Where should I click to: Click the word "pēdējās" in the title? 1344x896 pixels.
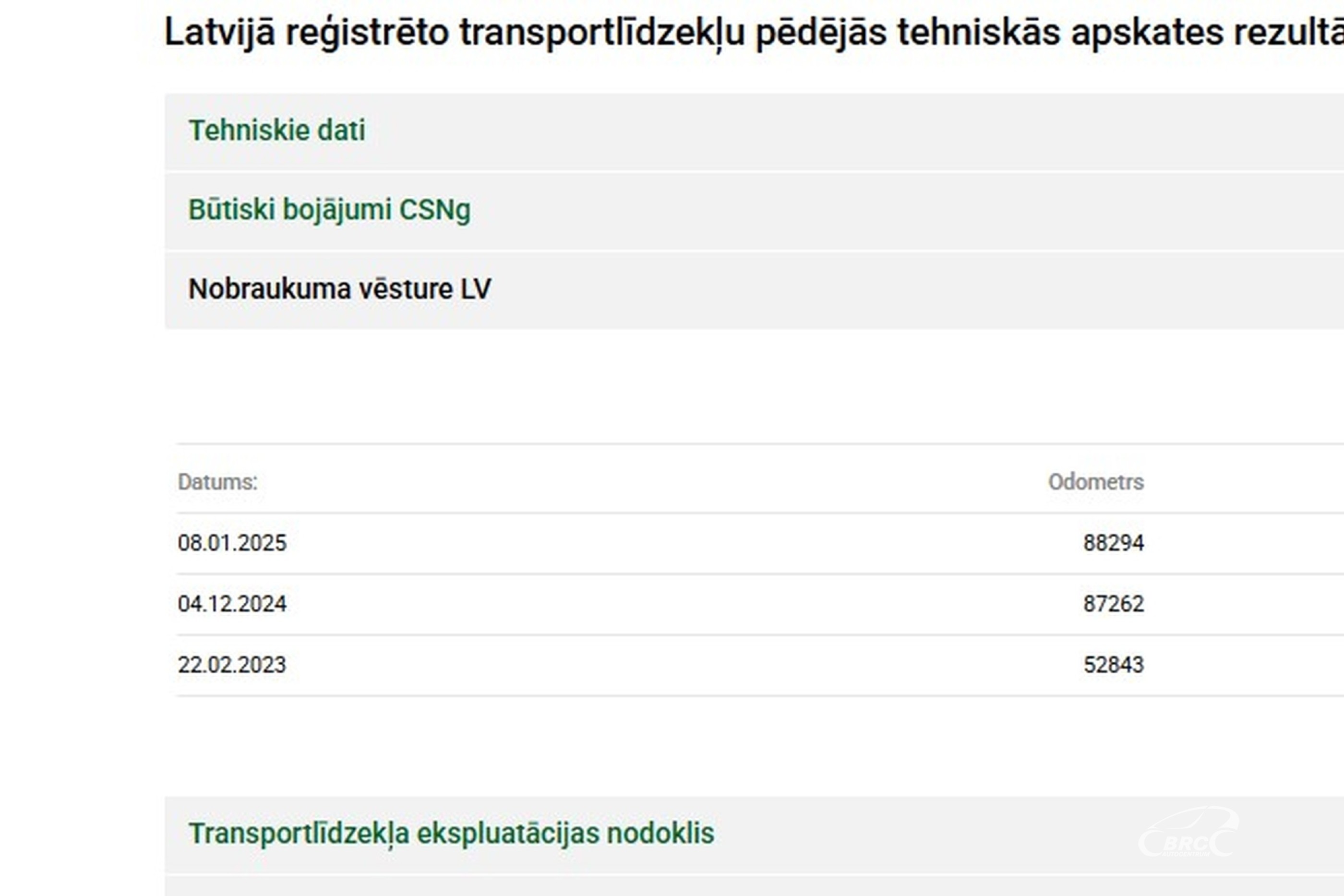click(x=821, y=33)
